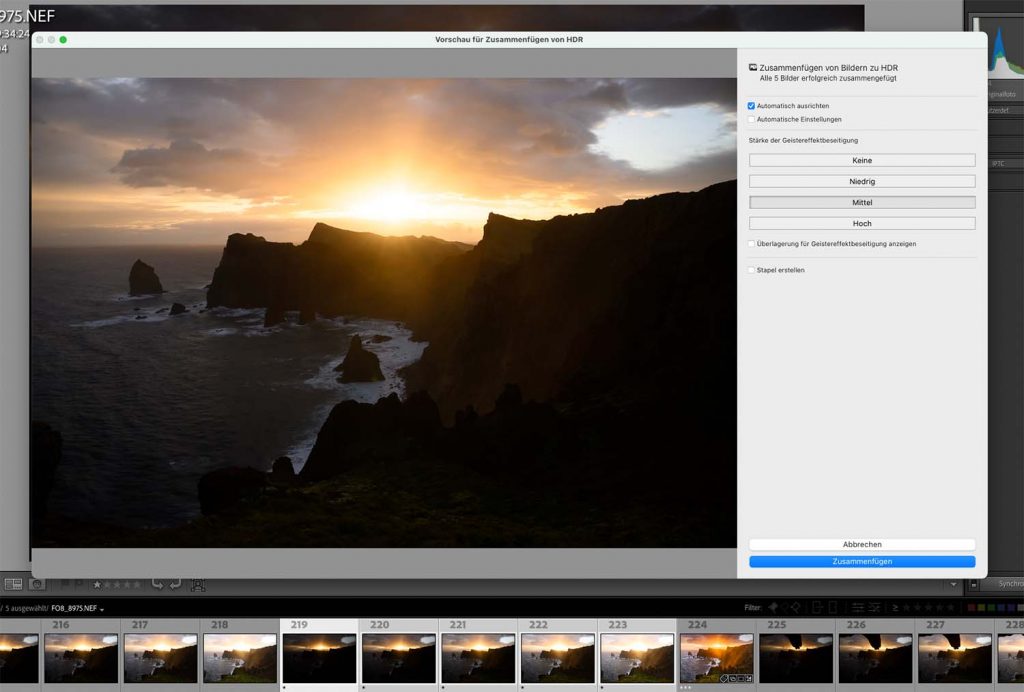Click the HDR merge image icon beside the title

tap(752, 68)
